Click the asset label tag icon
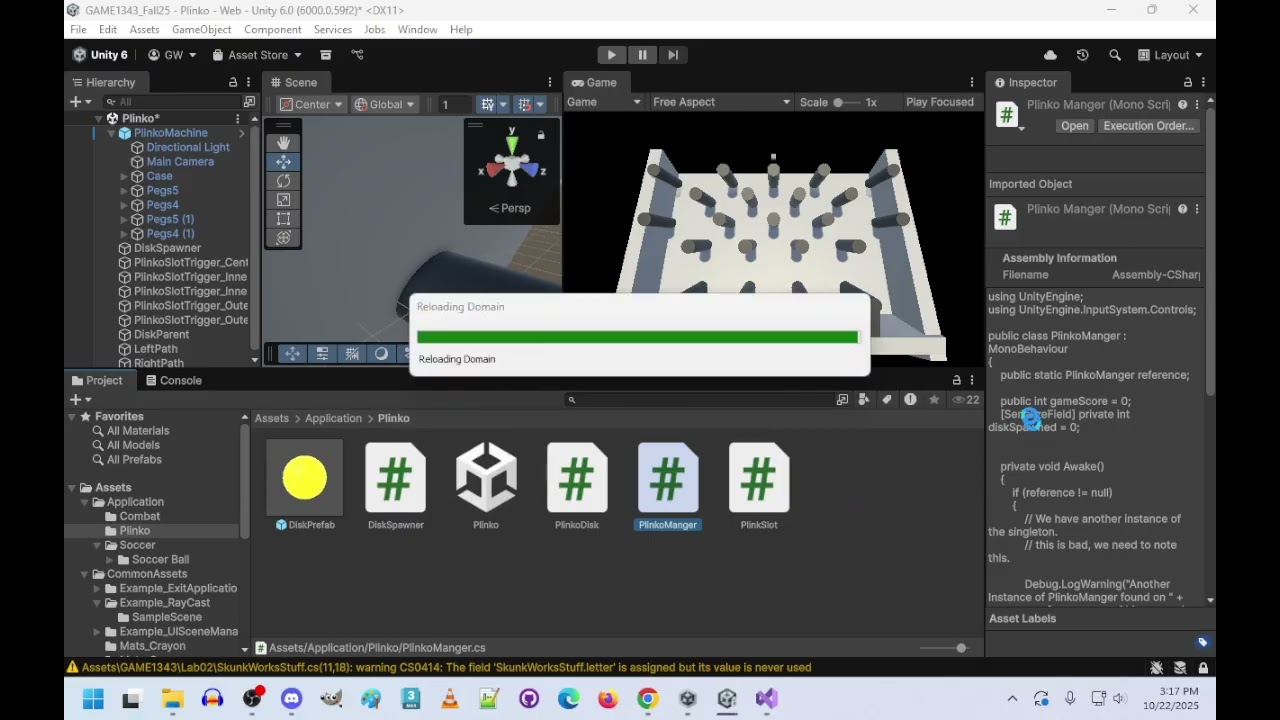1280x720 pixels. 1203,642
